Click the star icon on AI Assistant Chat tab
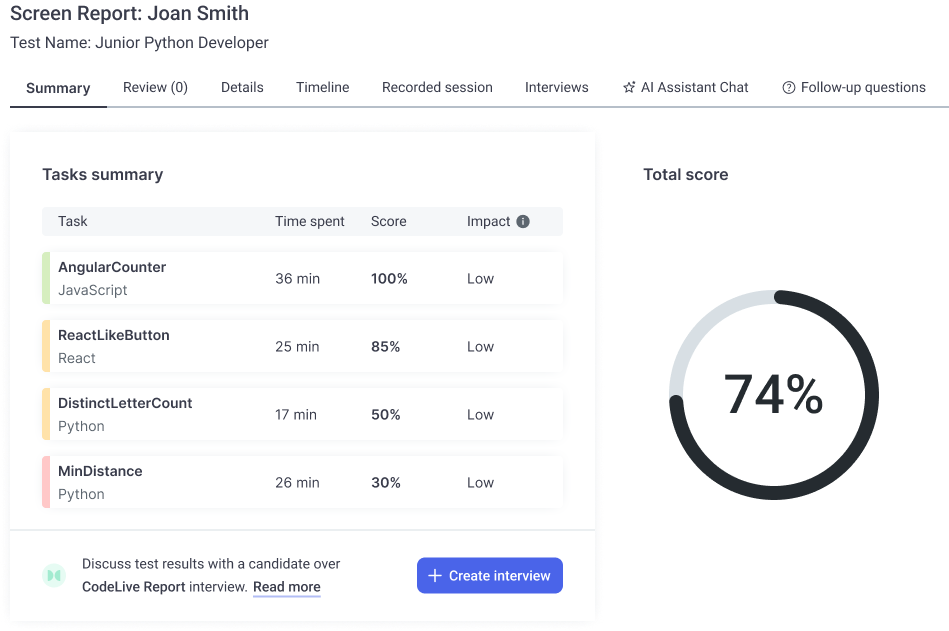This screenshot has width=949, height=631. pos(628,87)
